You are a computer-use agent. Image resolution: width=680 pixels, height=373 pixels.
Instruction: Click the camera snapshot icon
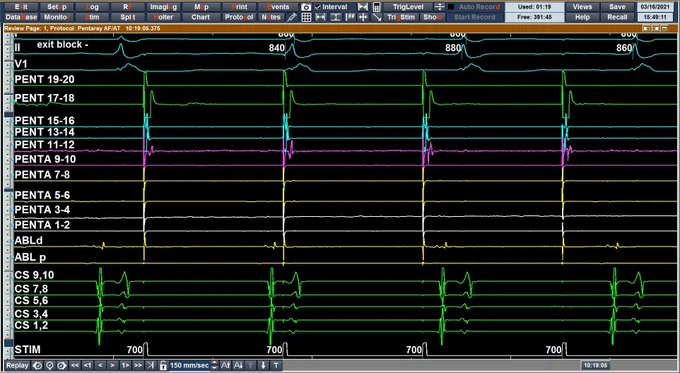306,7
